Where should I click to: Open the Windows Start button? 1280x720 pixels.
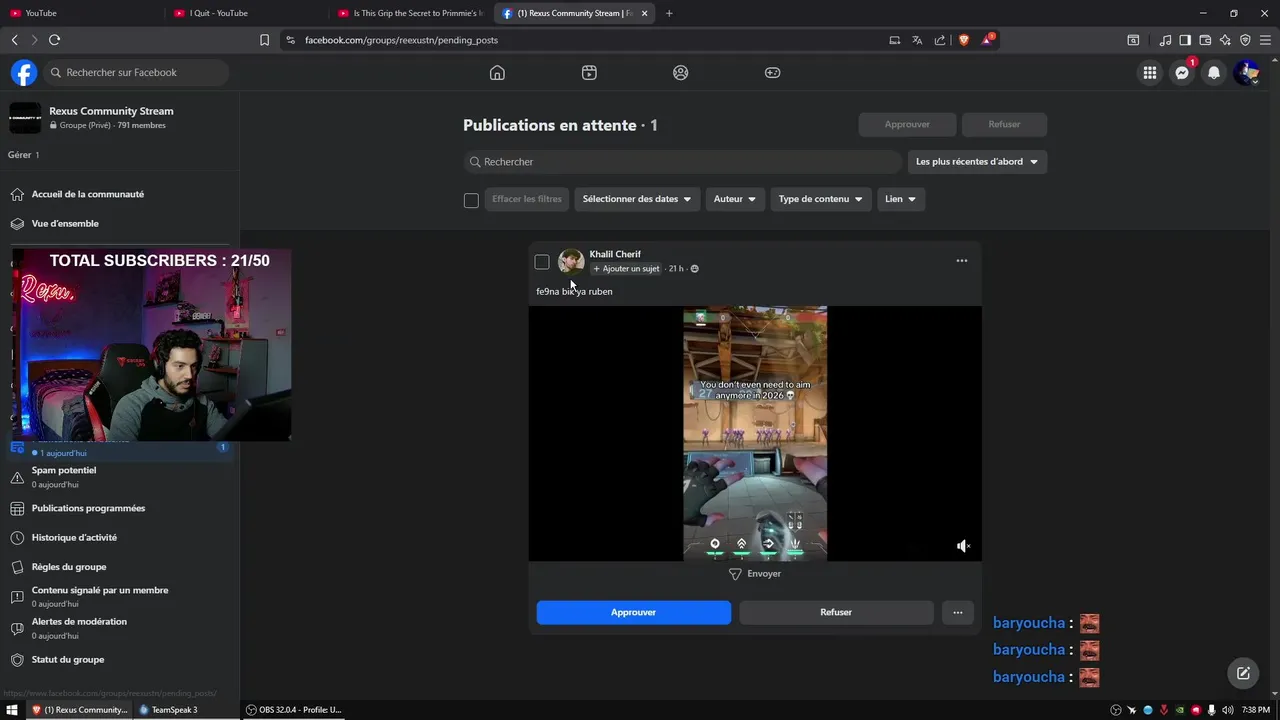tap(12, 710)
